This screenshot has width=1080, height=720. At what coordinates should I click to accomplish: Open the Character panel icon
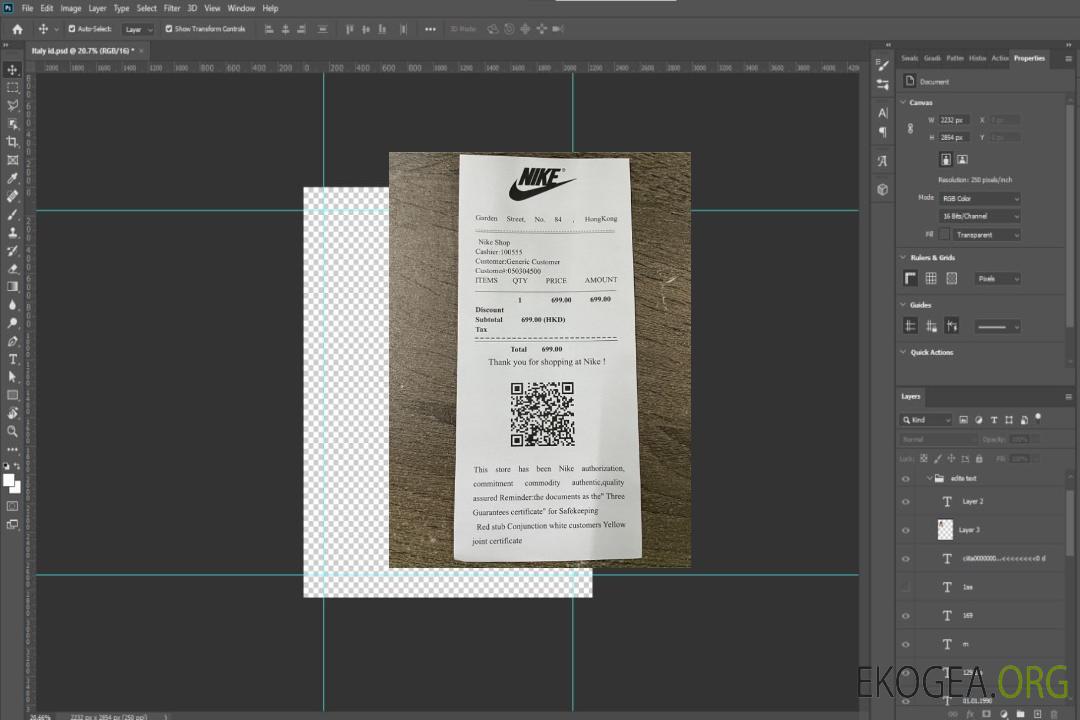click(883, 112)
